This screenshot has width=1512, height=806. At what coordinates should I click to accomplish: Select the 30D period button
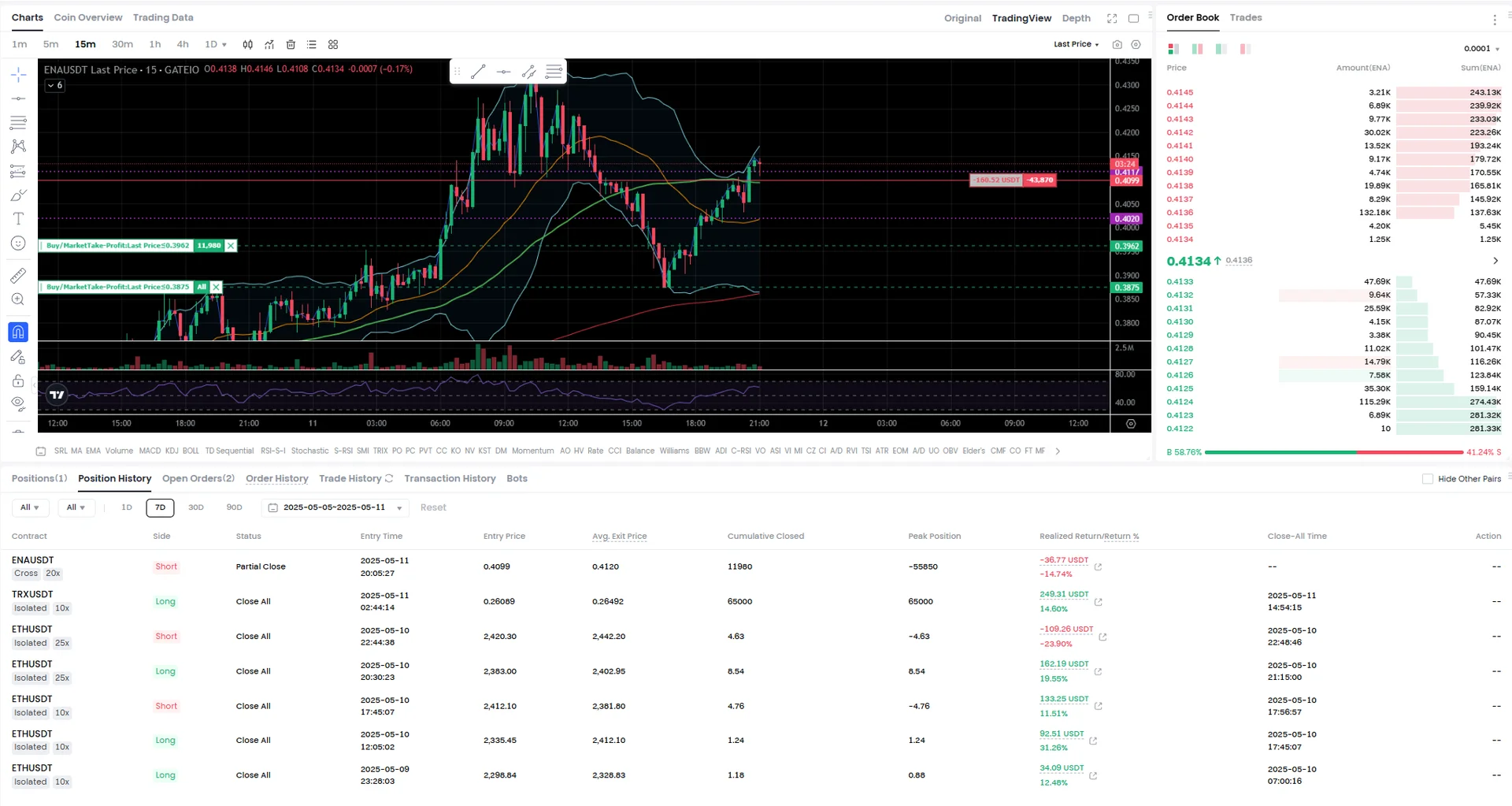(196, 507)
